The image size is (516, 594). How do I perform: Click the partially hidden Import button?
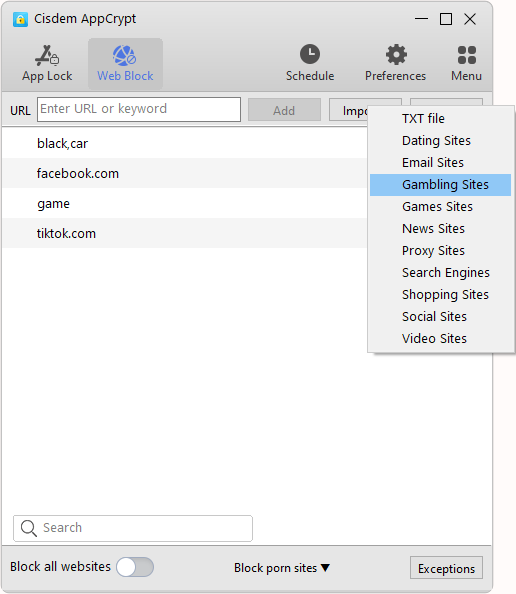pyautogui.click(x=349, y=110)
